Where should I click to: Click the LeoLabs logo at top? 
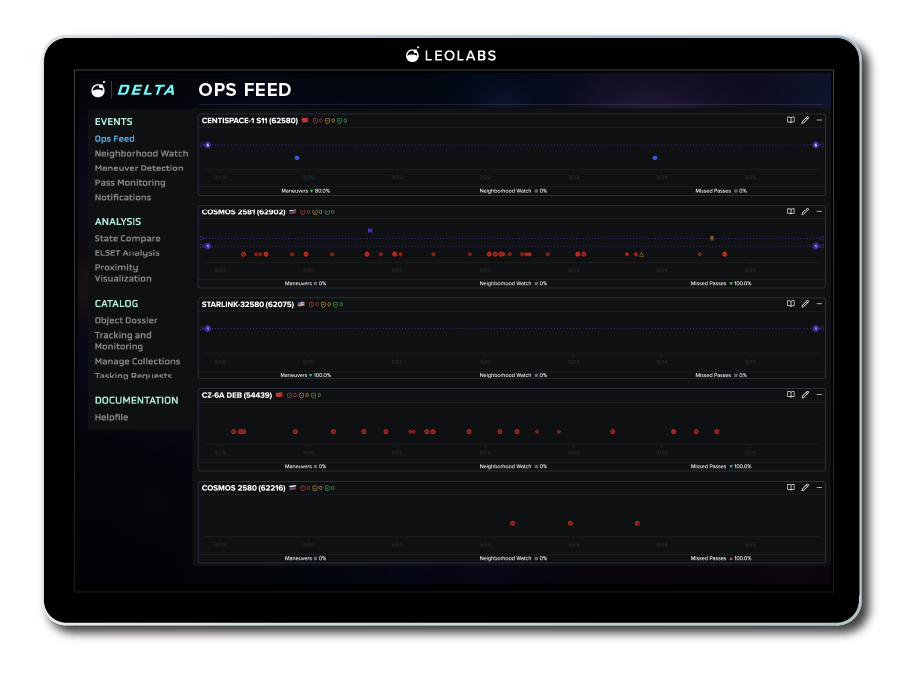pos(451,55)
